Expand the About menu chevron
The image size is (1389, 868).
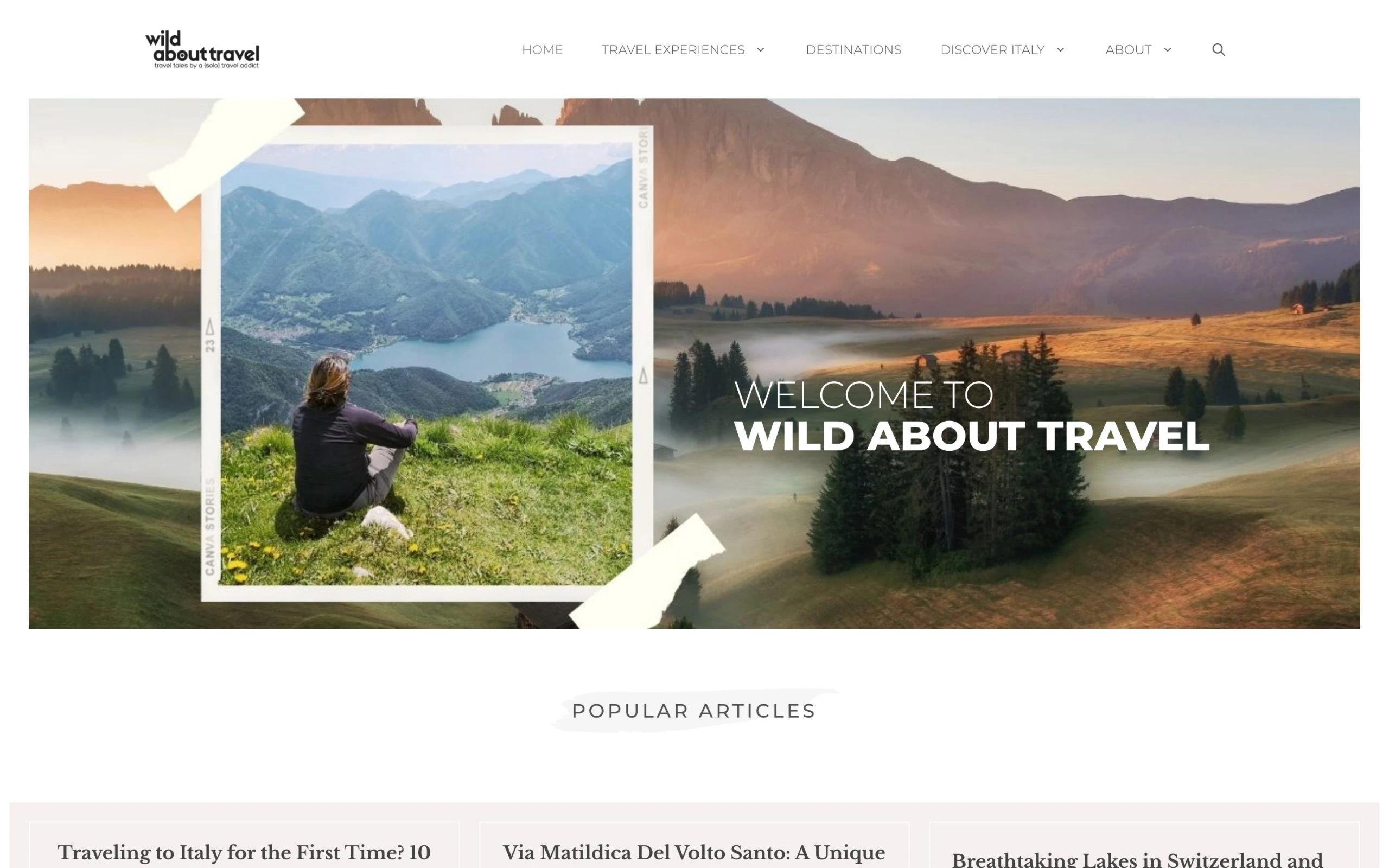coord(1168,50)
